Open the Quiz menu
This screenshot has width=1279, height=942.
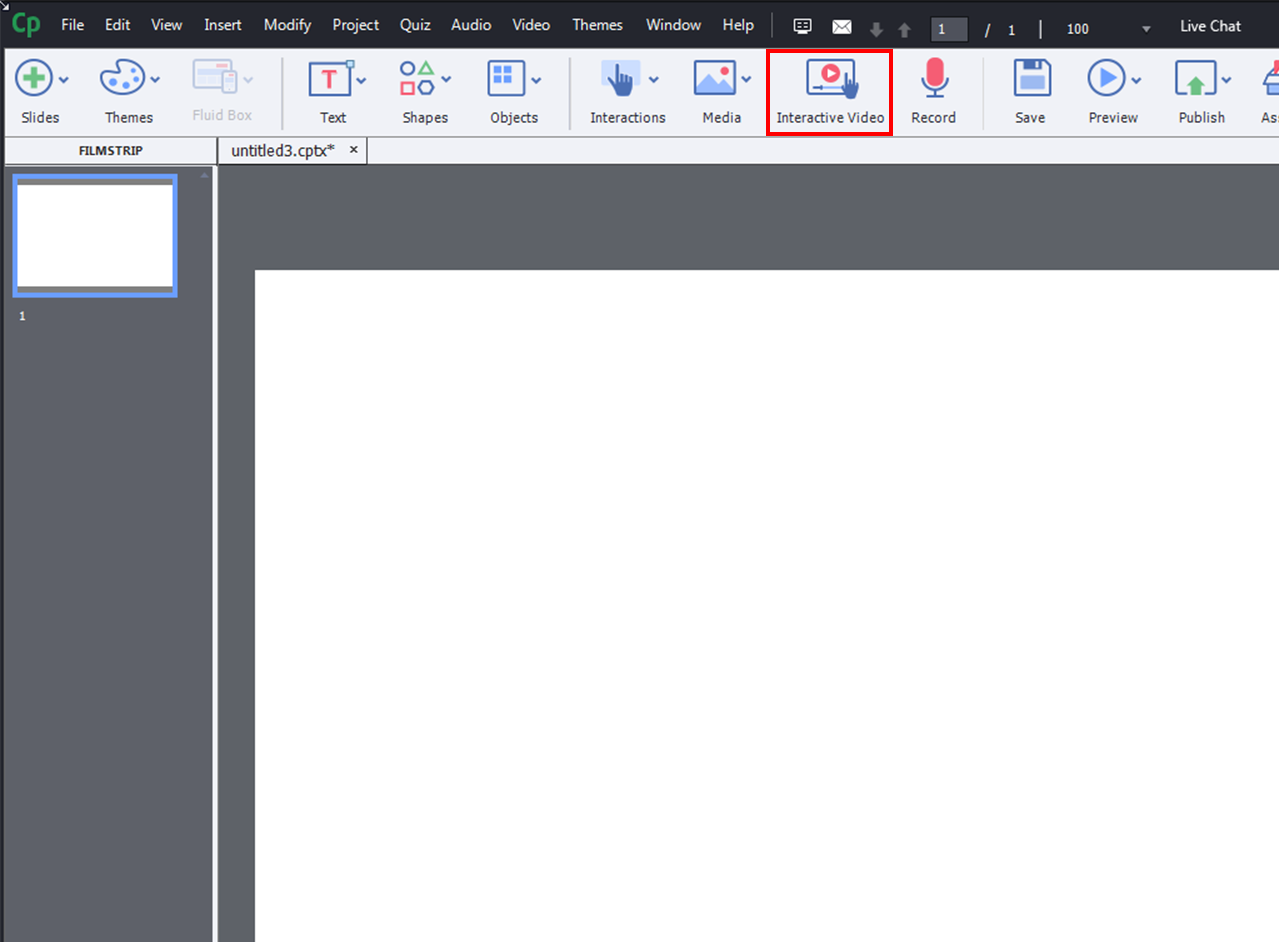[415, 25]
